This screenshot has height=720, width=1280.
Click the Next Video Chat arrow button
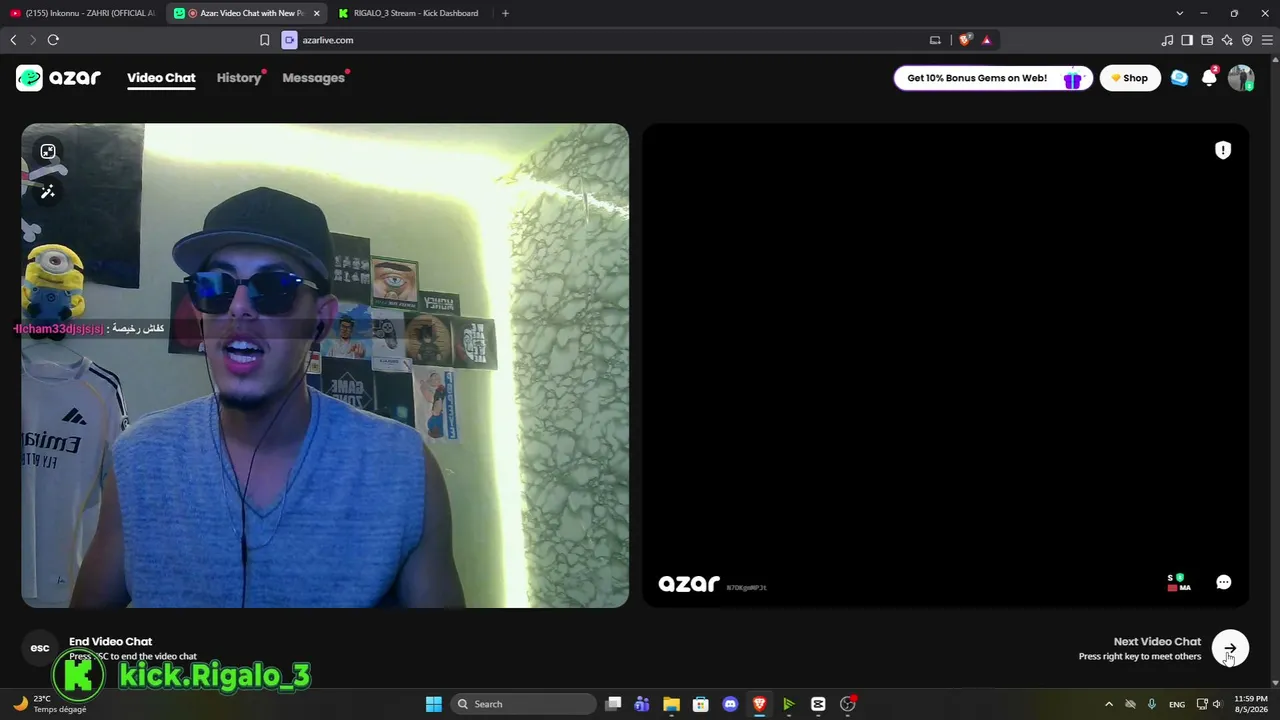point(1230,648)
